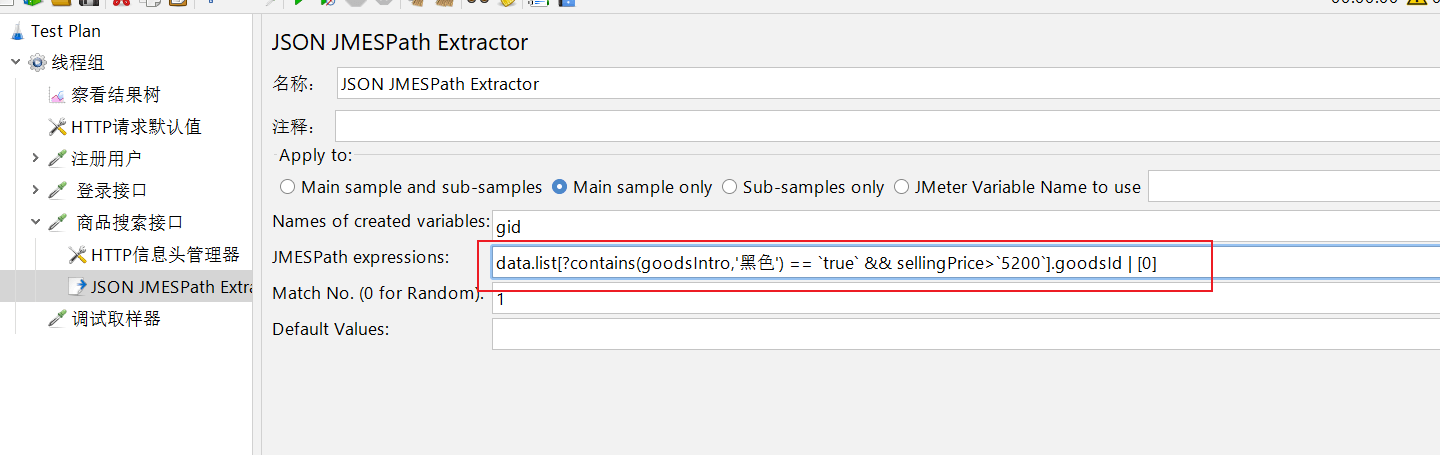Click the Test Plan flask icon
The width and height of the screenshot is (1440, 455).
pyautogui.click(x=17, y=31)
